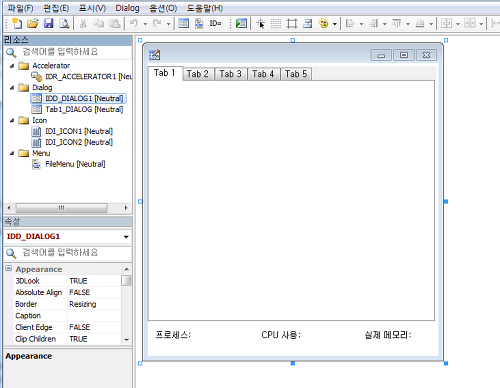This screenshot has height=388, width=500.
Task: Select IDR_ACCELERATOR1 resource in tree
Action: pyautogui.click(x=82, y=77)
